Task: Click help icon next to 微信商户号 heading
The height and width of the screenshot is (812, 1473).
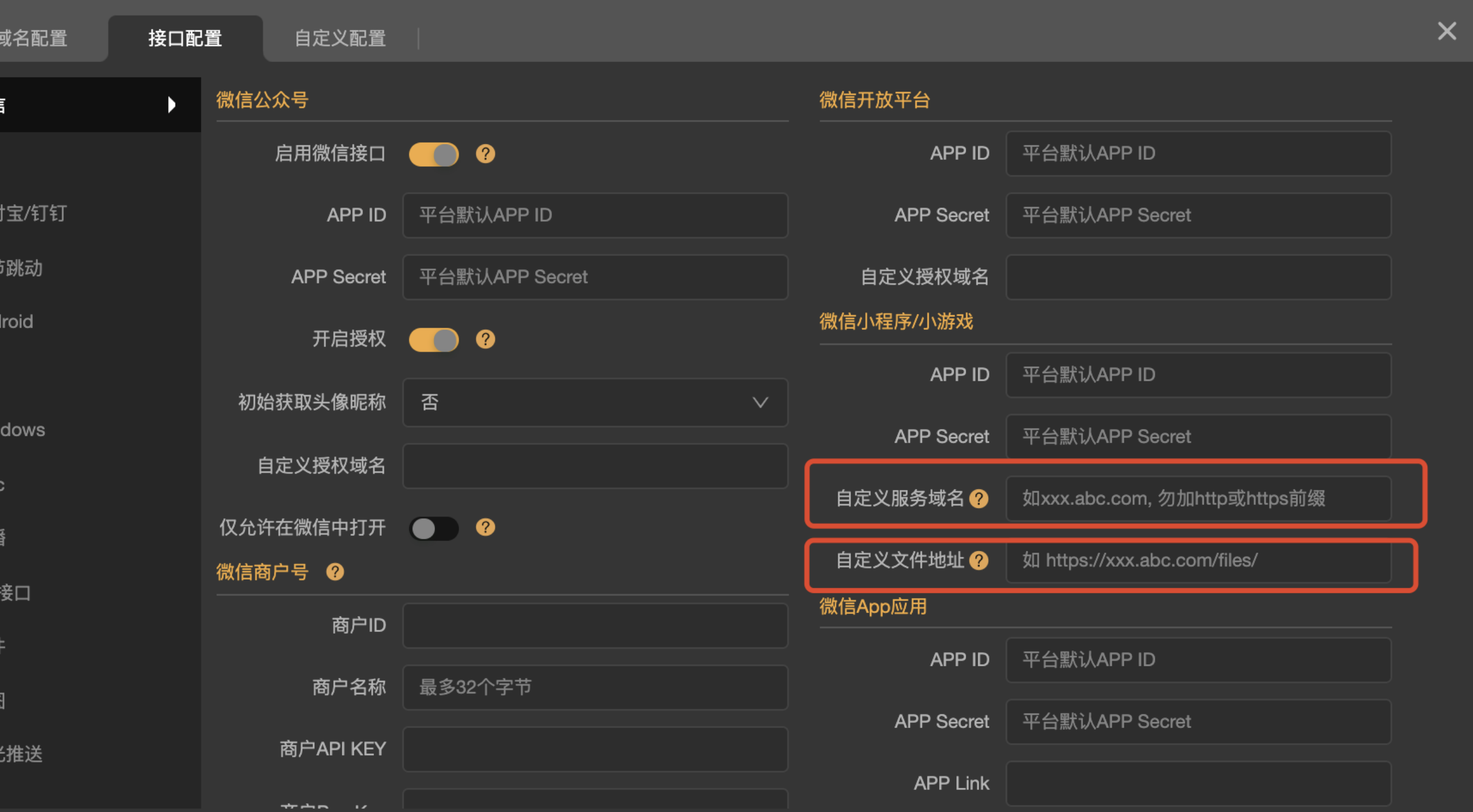Action: coord(334,571)
